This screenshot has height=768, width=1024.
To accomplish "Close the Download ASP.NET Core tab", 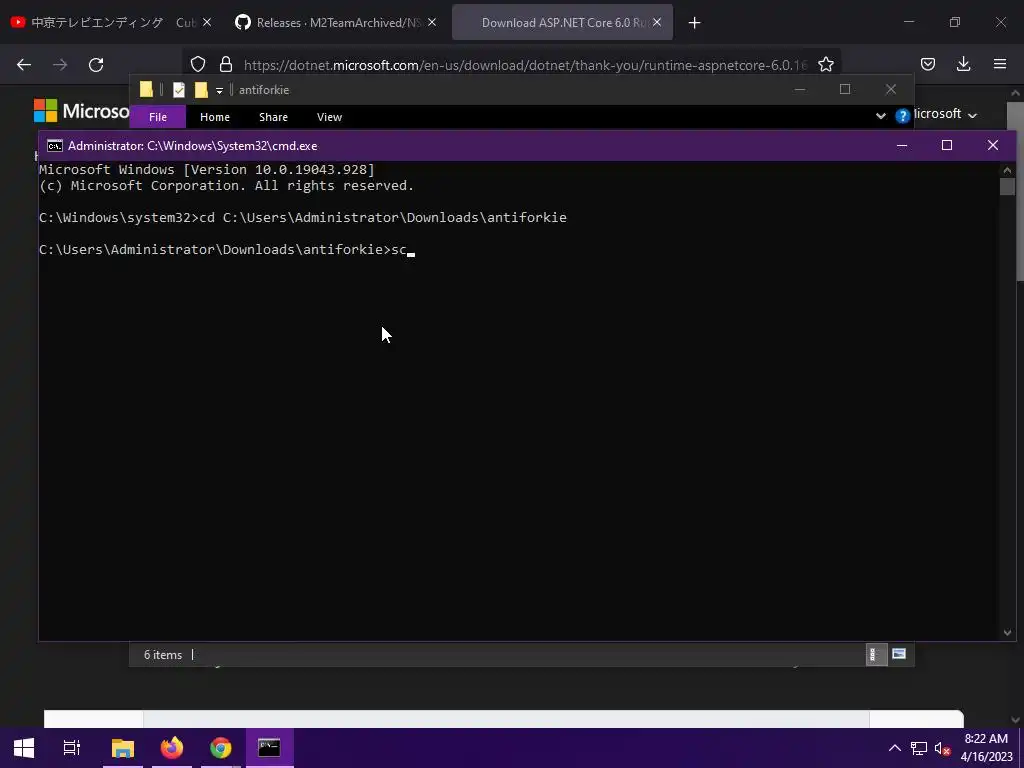I will (x=657, y=22).
